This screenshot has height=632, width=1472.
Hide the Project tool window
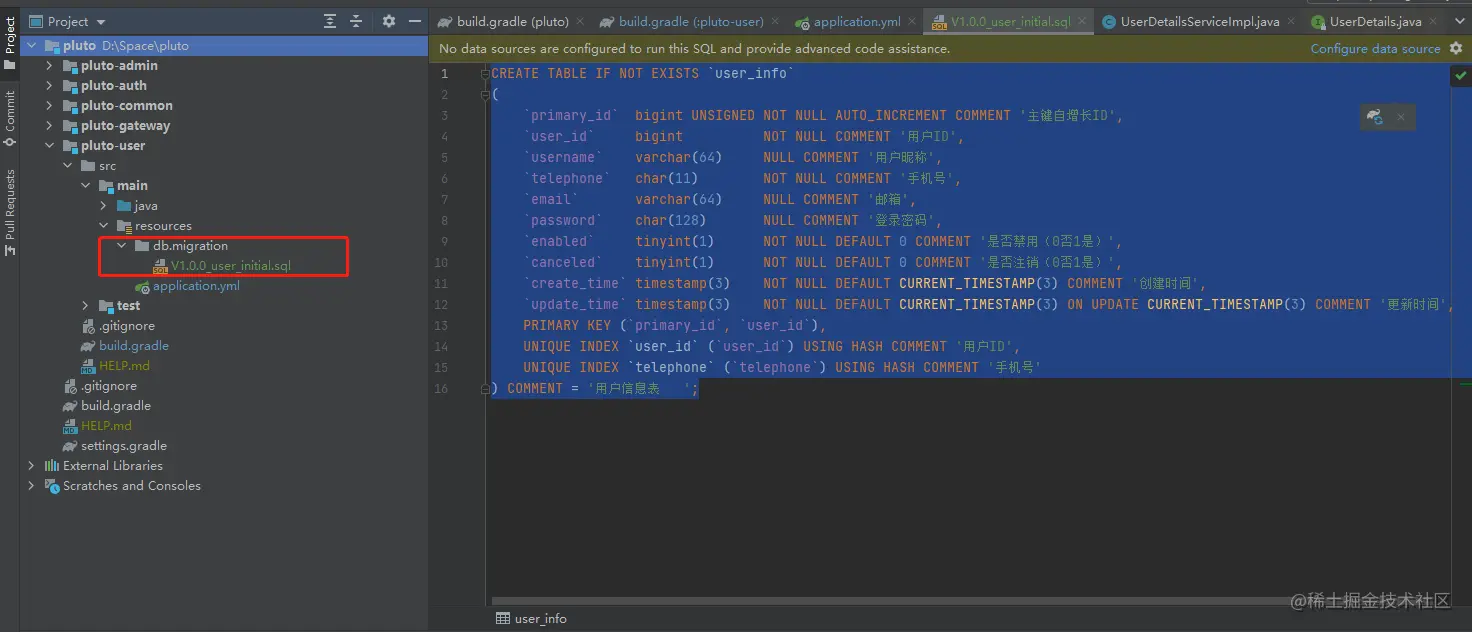415,21
